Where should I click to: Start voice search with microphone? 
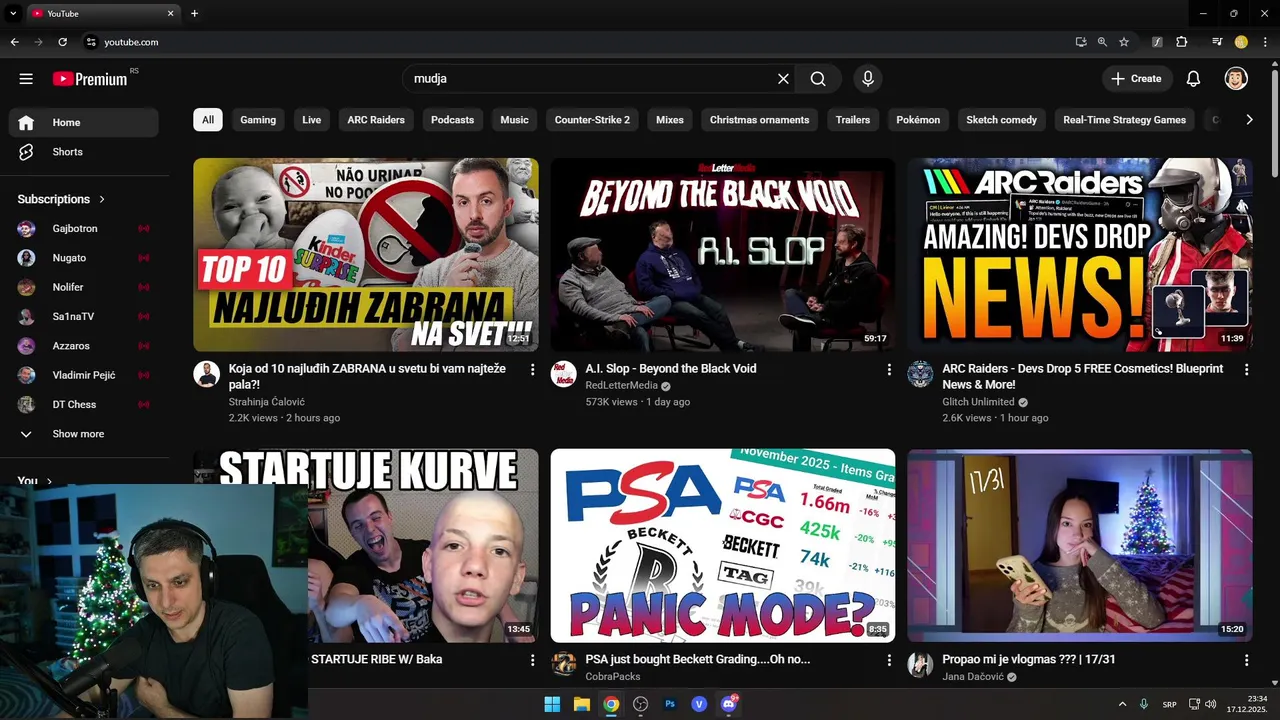(867, 79)
